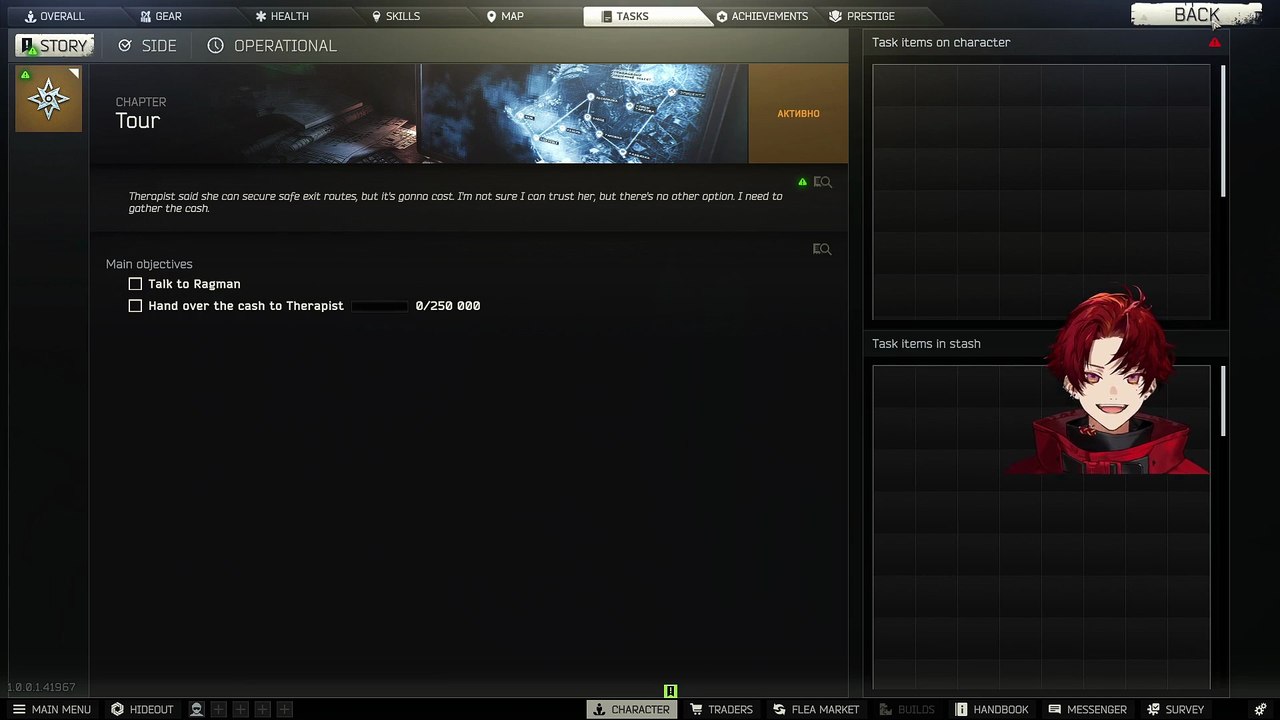
Task: Check the Hand over the cash objective
Action: tap(135, 306)
